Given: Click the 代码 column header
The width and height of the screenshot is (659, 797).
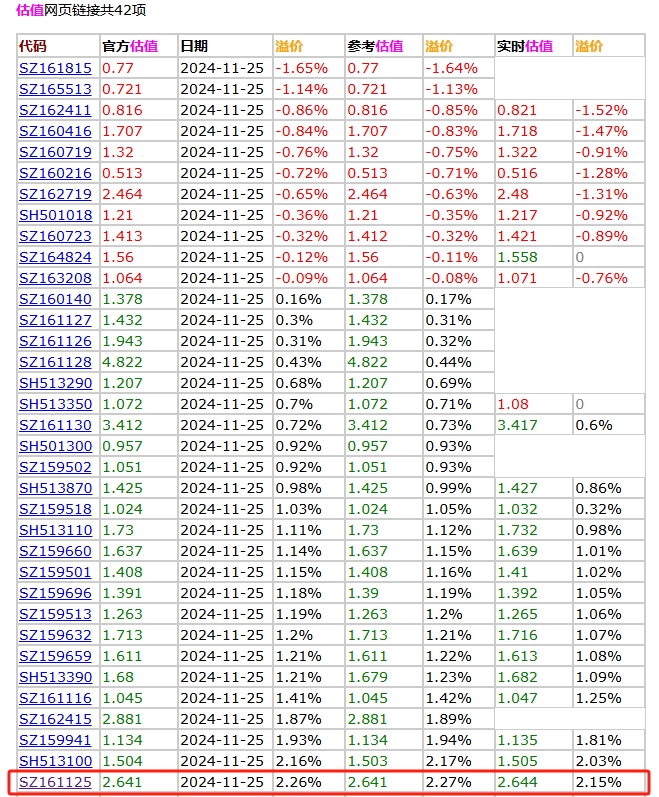Looking at the screenshot, I should pos(33,46).
